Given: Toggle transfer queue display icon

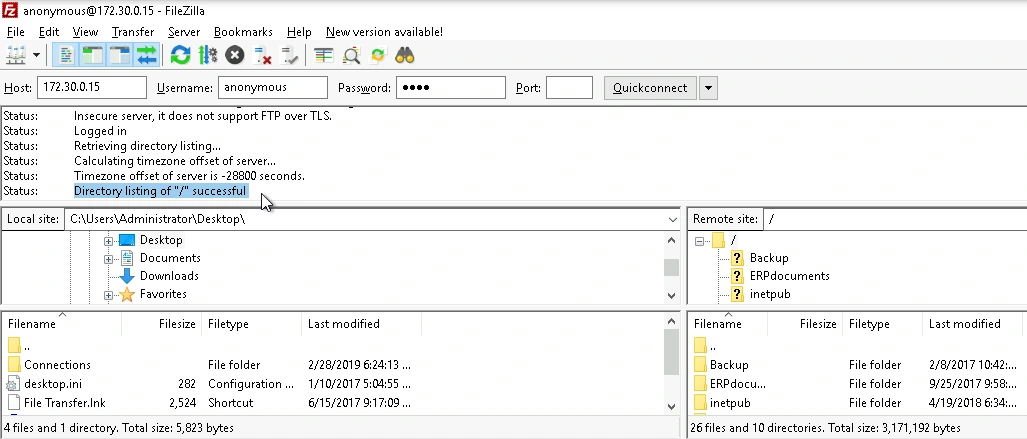Looking at the screenshot, I should click(147, 56).
